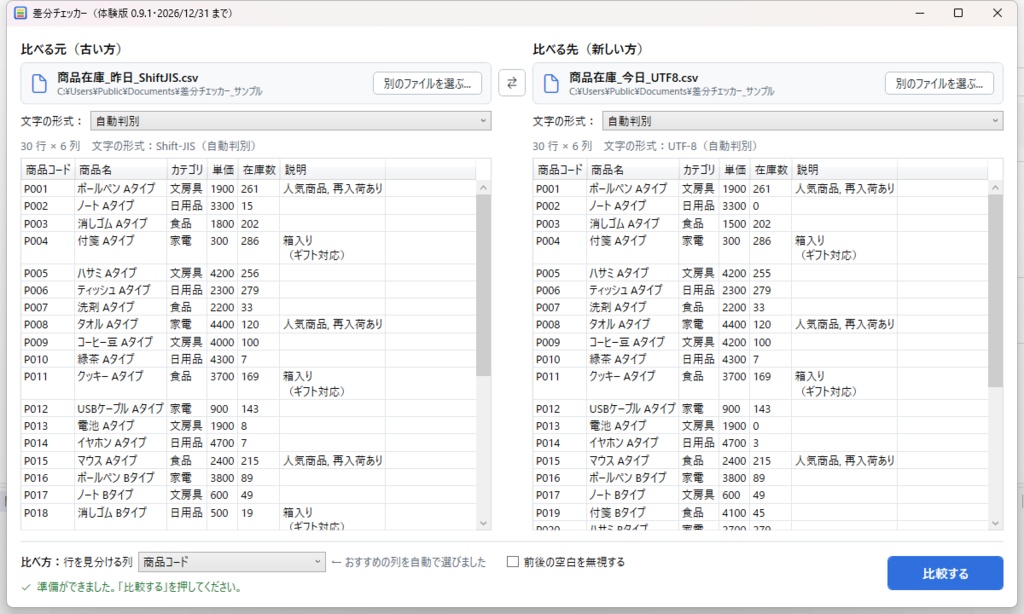The image size is (1024, 614).
Task: Click left table 商品名 column header
Action: (x=121, y=170)
